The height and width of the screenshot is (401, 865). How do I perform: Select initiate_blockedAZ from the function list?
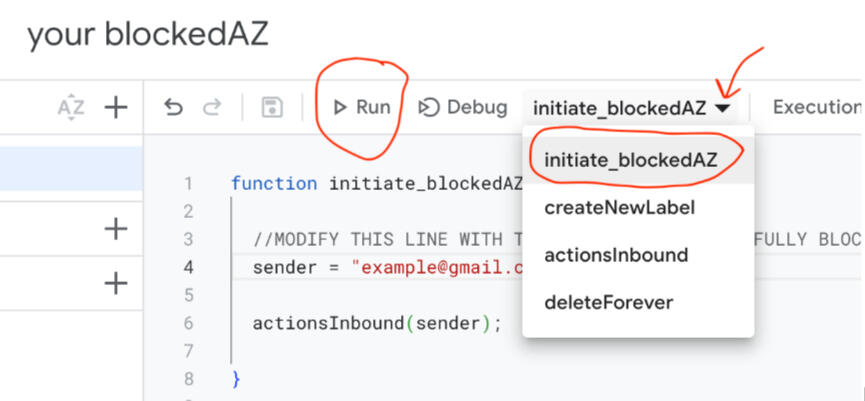point(630,160)
